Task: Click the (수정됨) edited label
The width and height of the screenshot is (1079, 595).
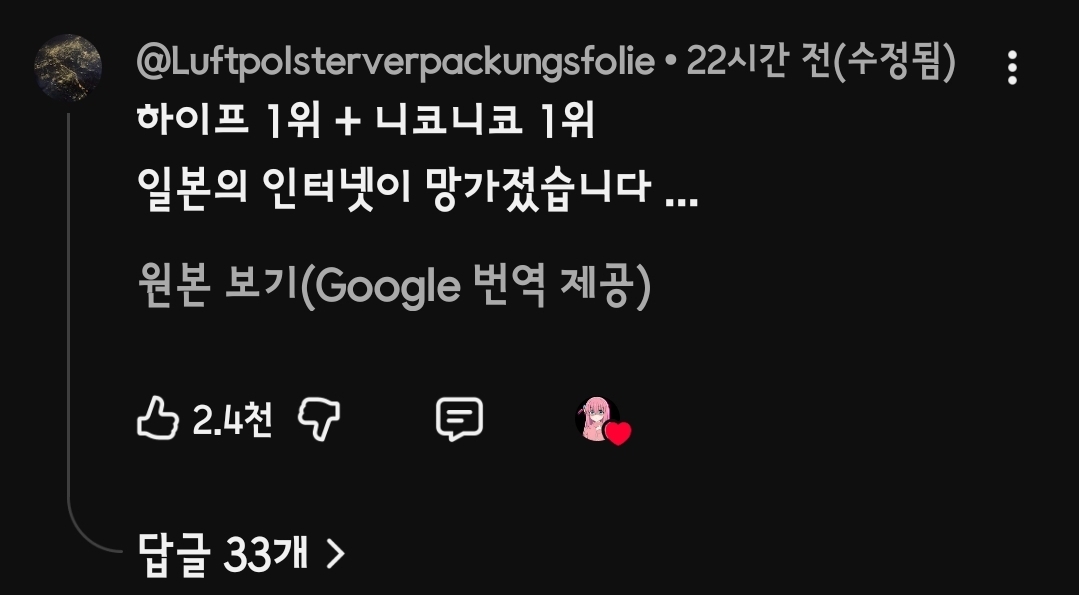Action: point(893,62)
